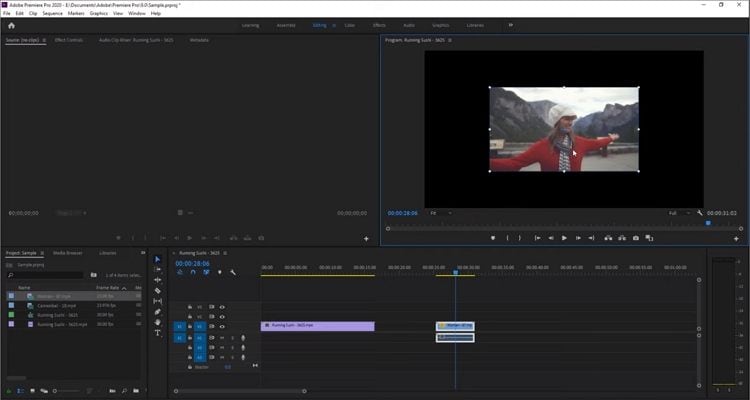Open the File menu
Screen dimensions: 750x400
click(x=7, y=13)
